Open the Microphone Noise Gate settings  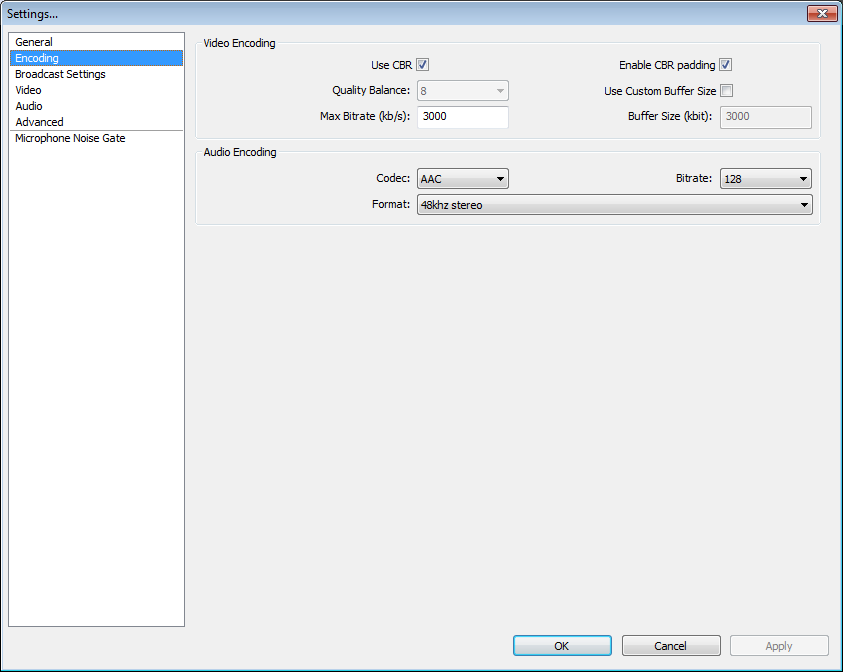[x=69, y=137]
